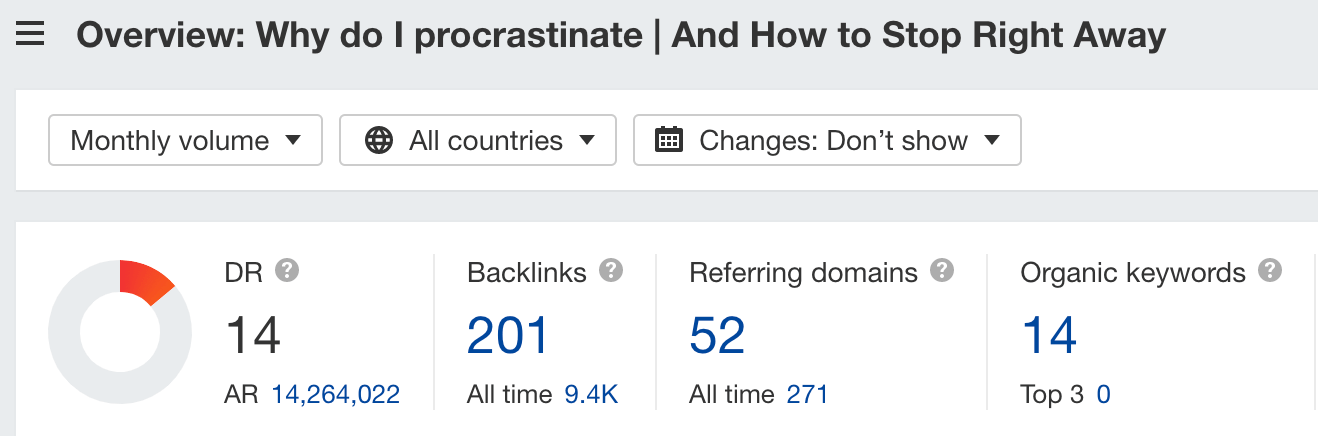Image resolution: width=1318 pixels, height=436 pixels.
Task: Click the globe icon for countries
Action: coord(379,140)
